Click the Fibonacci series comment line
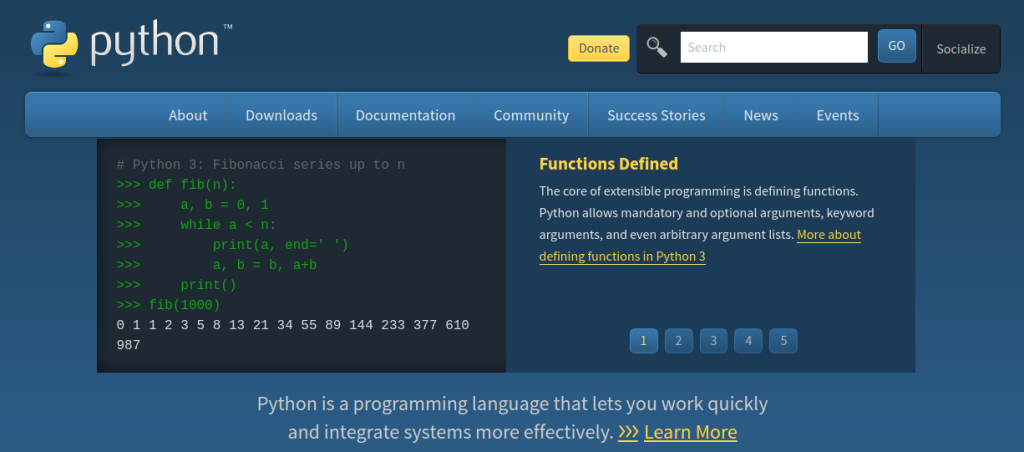Viewport: 1024px width, 452px height. point(261,165)
